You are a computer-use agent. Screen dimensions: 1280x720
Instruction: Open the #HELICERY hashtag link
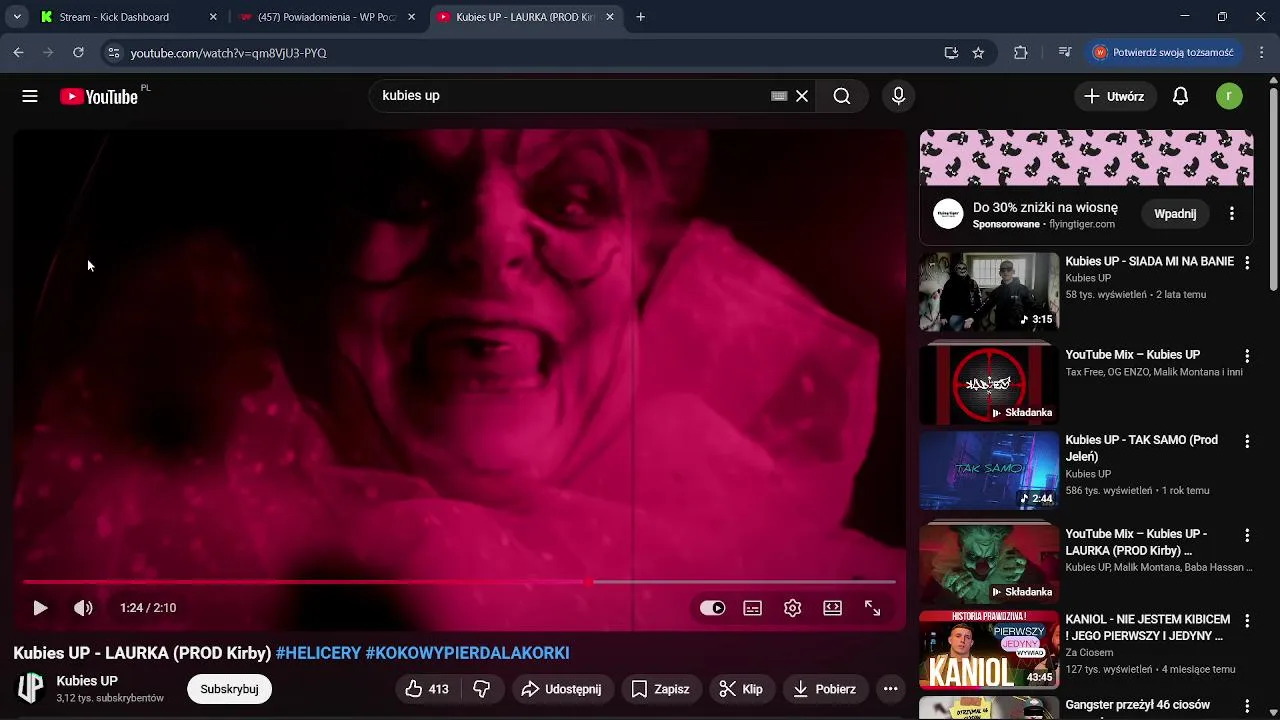click(318, 653)
